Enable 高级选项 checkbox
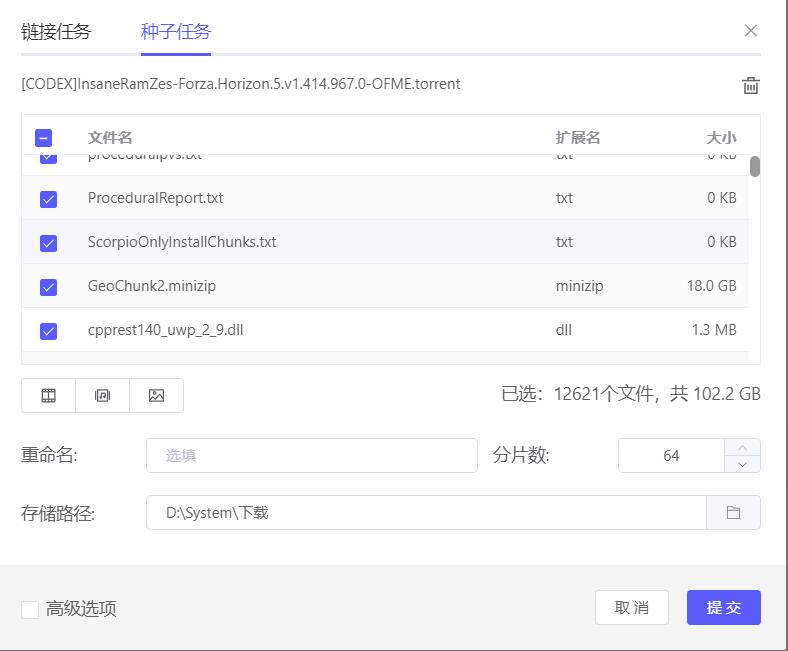Image resolution: width=788 pixels, height=651 pixels. (x=30, y=609)
